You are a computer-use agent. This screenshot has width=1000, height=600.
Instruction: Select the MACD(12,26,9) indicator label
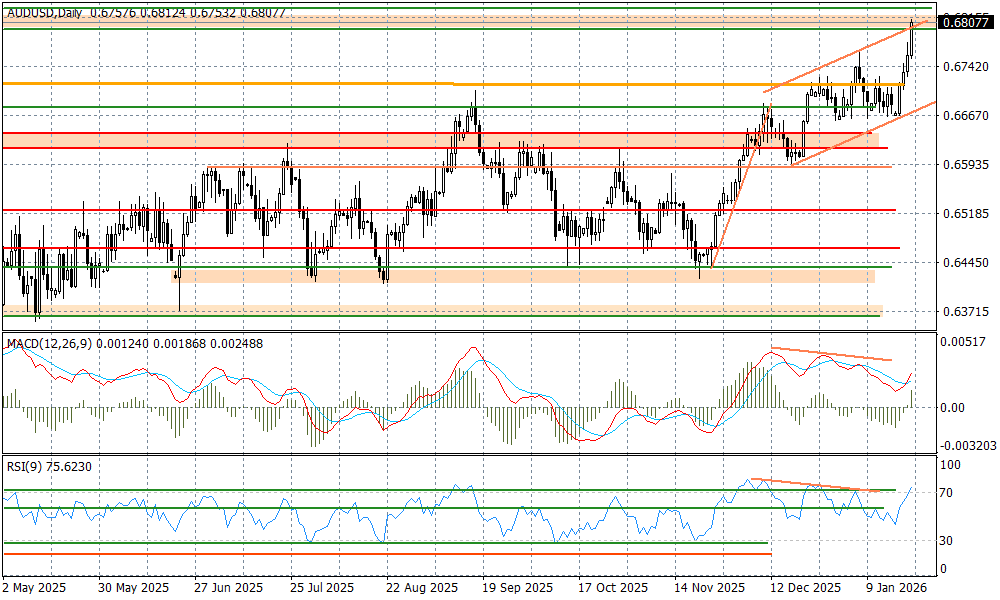tap(47, 344)
